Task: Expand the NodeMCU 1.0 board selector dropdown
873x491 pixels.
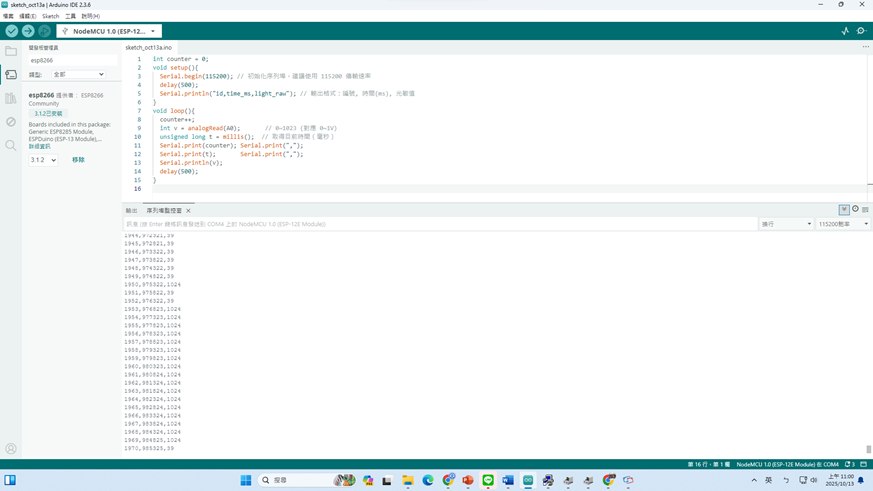Action: point(109,31)
